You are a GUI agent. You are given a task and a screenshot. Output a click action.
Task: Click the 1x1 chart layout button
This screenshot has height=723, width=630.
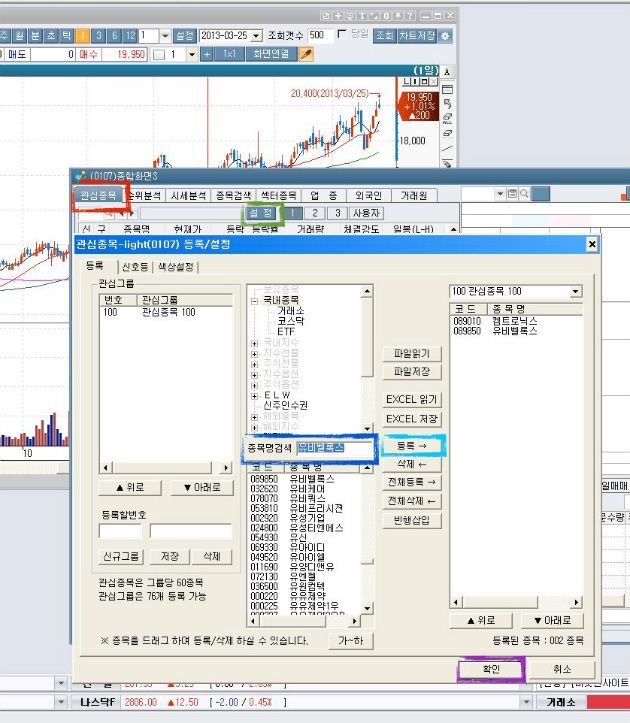(x=229, y=54)
